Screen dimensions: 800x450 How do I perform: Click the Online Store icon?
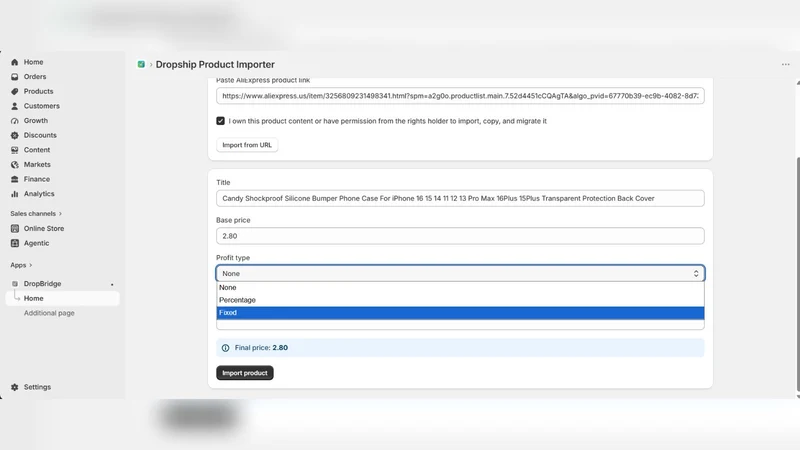click(x=15, y=229)
